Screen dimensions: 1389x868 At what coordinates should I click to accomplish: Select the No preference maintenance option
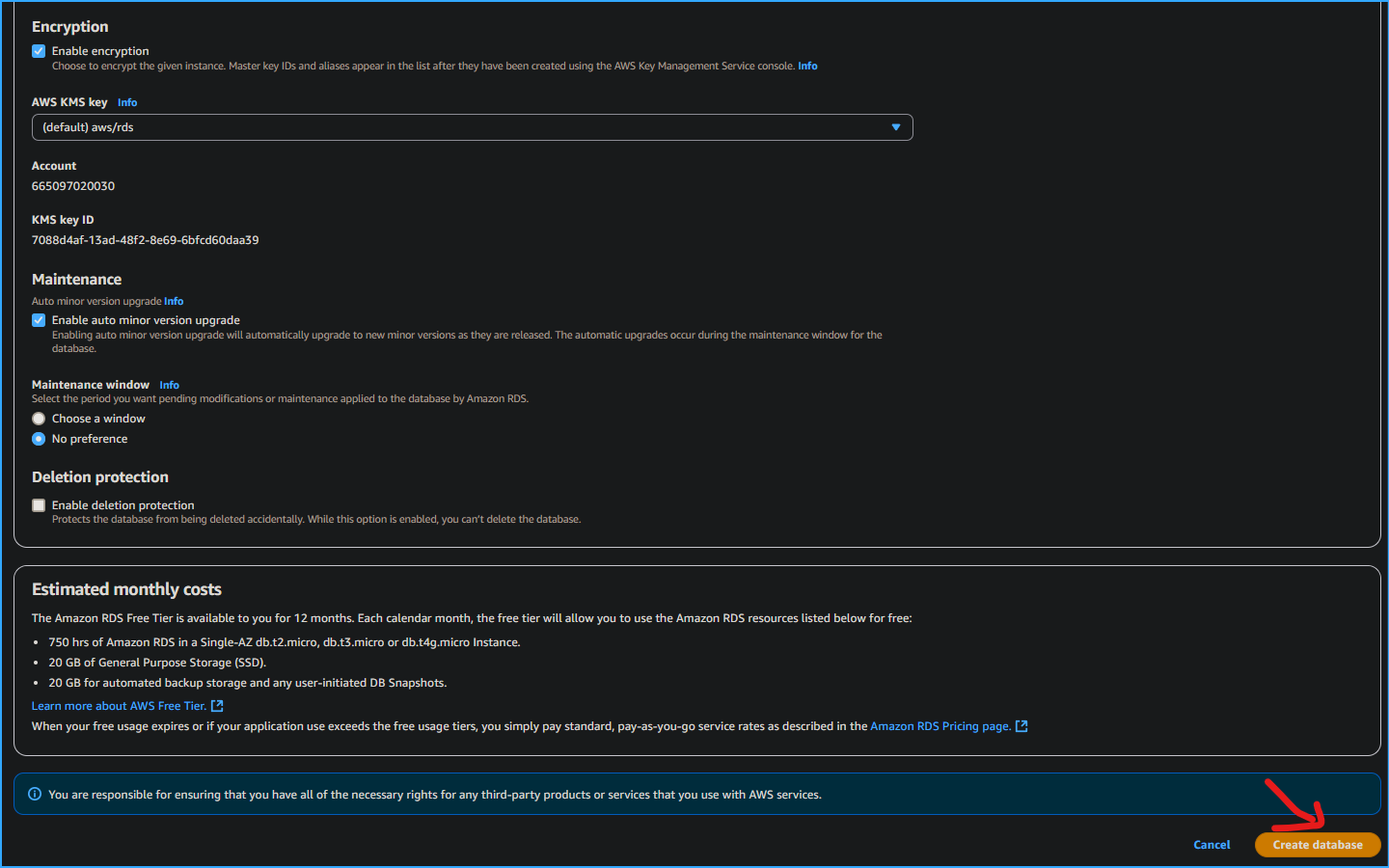37,438
